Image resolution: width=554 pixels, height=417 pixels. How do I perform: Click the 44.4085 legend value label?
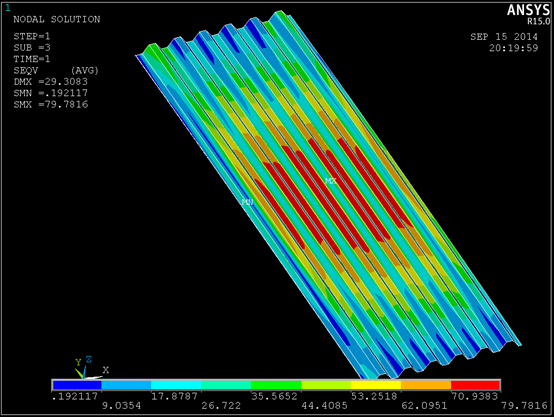point(324,405)
